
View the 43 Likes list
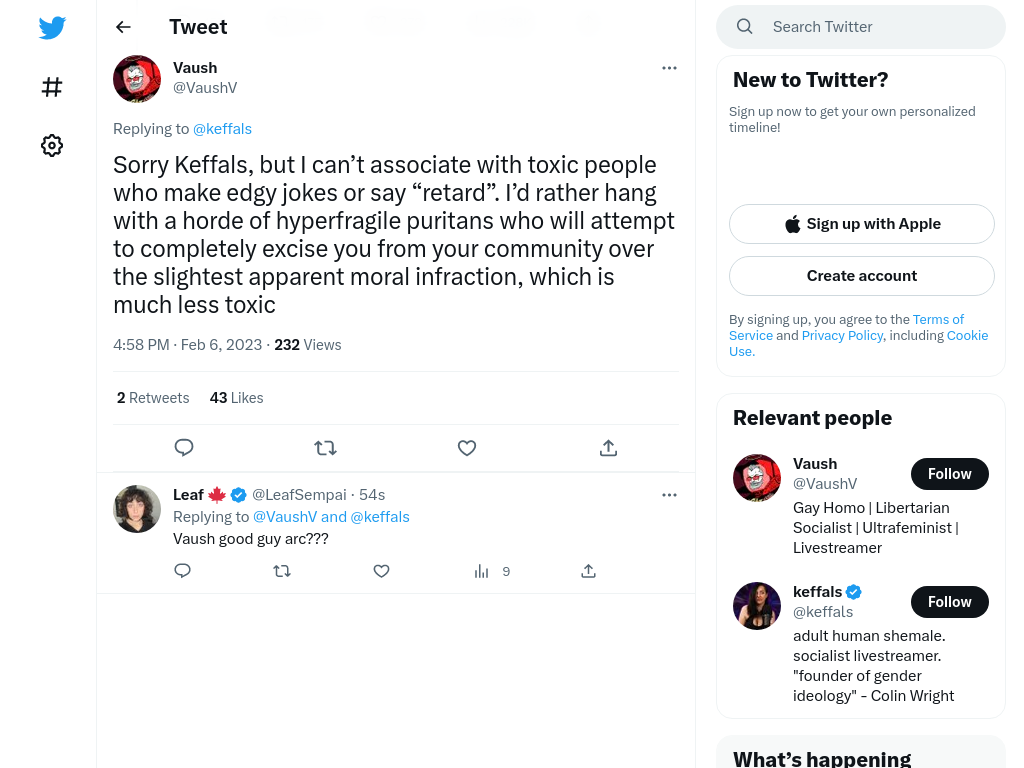236,398
